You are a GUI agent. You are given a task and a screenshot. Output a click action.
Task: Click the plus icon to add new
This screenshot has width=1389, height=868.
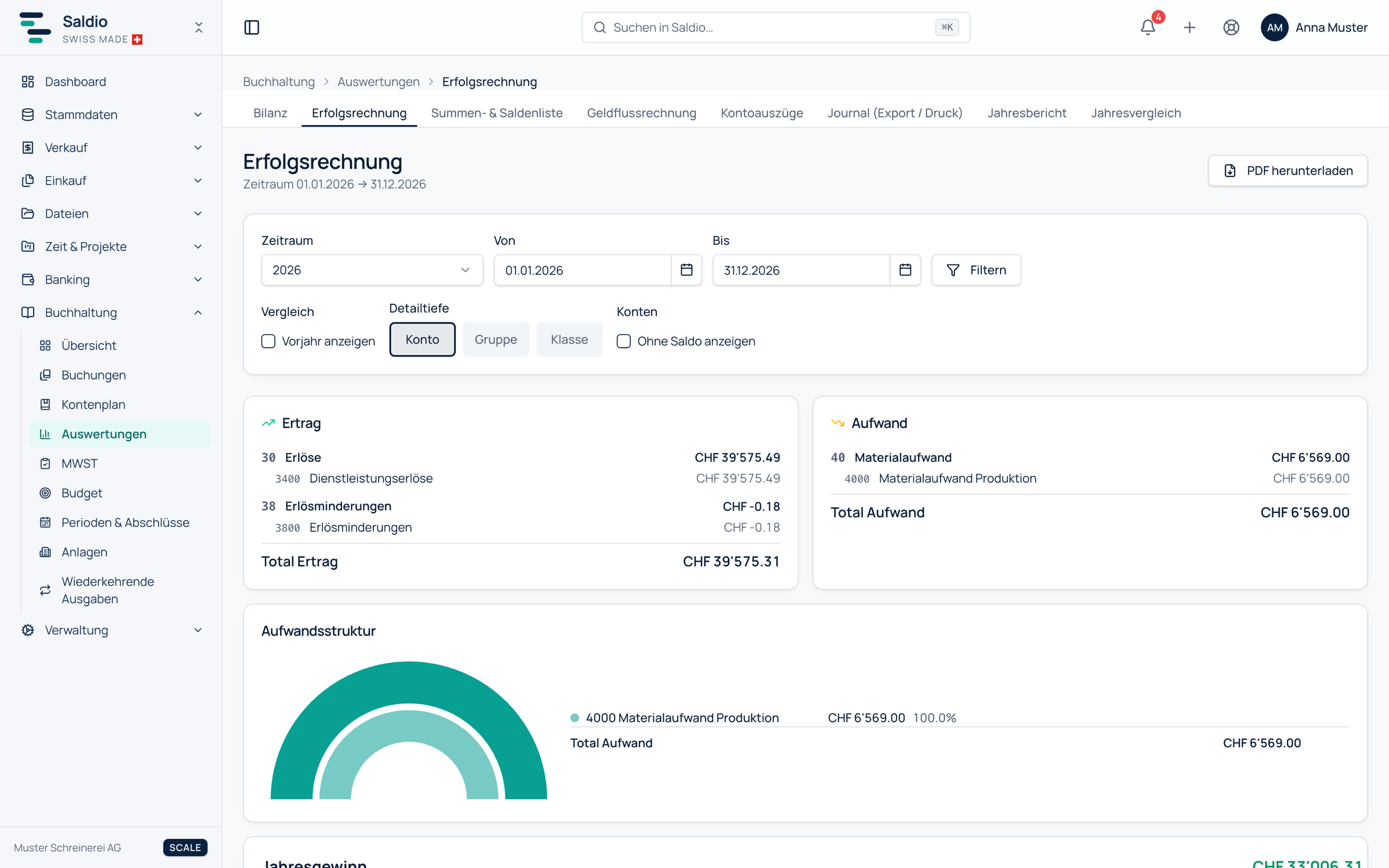(x=1189, y=27)
